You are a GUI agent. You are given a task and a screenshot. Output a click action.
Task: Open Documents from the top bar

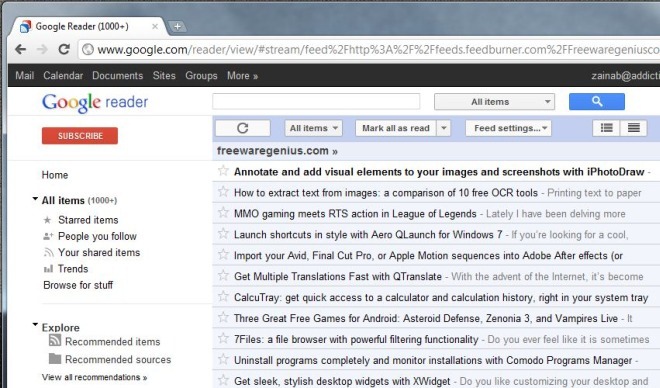[117, 76]
